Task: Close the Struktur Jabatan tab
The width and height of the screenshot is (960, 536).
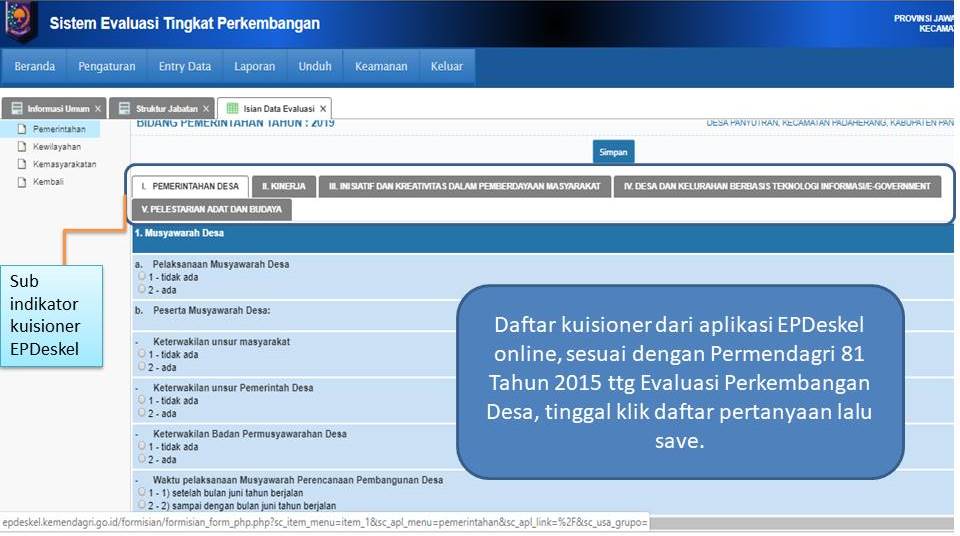Action: [206, 108]
